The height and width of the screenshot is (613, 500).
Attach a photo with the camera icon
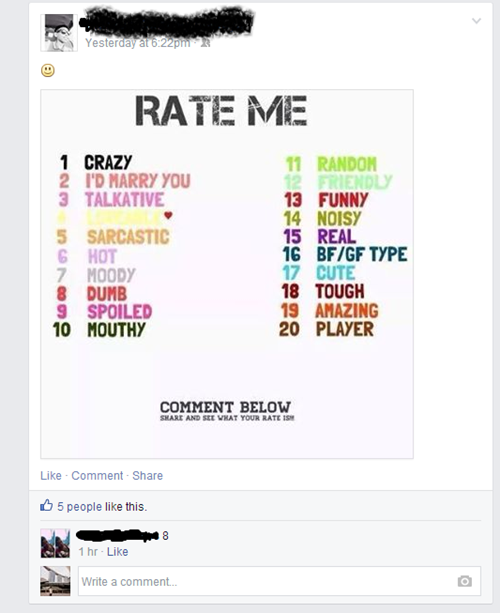(464, 581)
